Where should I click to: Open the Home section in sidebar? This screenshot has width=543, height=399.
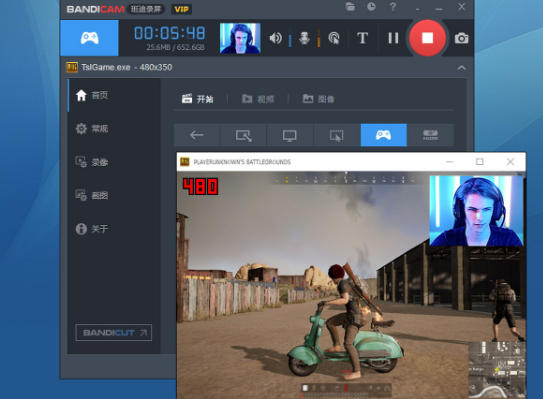click(x=92, y=95)
